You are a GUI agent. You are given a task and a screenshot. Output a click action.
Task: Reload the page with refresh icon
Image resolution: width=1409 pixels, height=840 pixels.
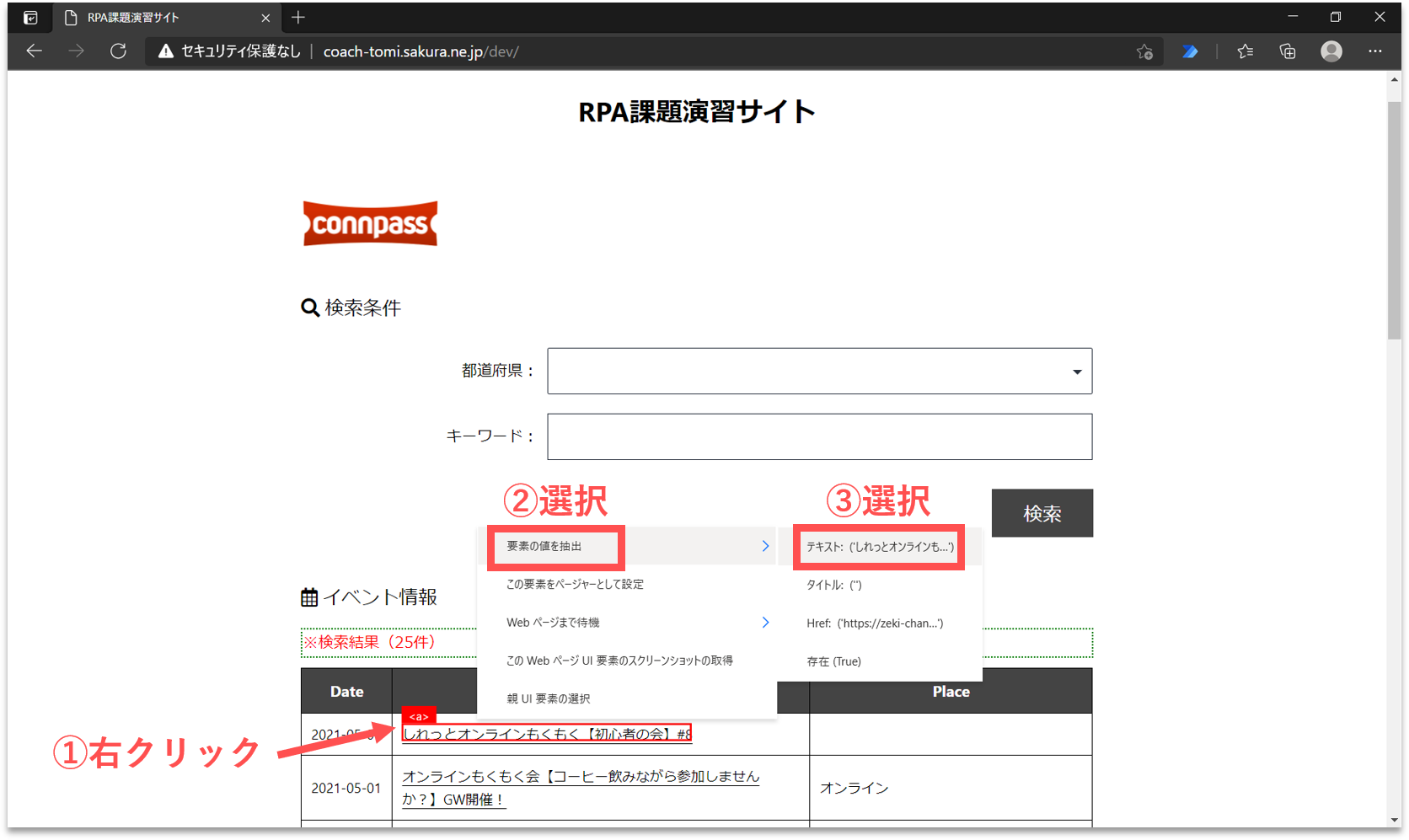[119, 51]
